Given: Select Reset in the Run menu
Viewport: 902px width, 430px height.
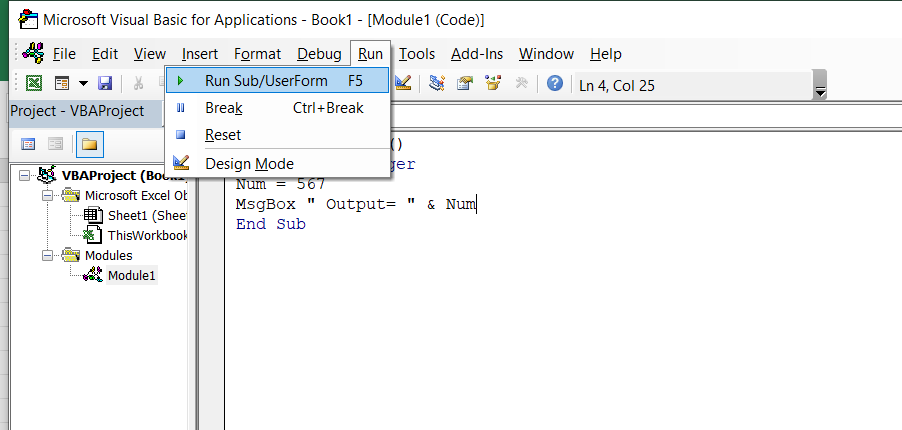Looking at the screenshot, I should coord(223,134).
